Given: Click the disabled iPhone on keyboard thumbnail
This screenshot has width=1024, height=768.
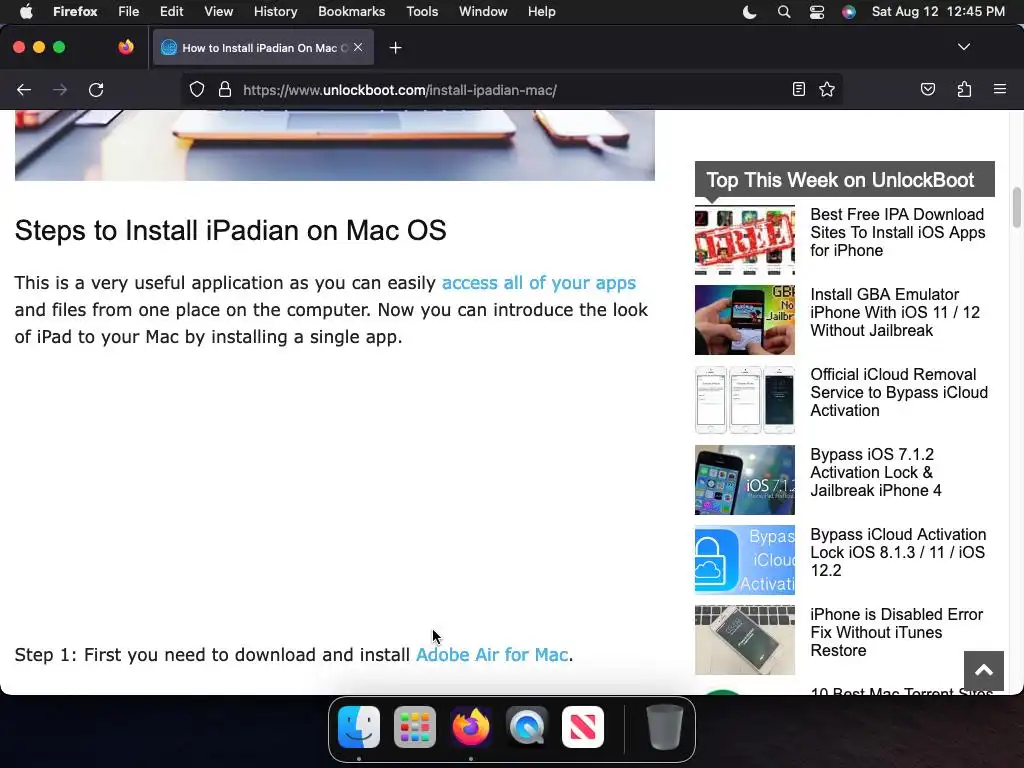Looking at the screenshot, I should (x=744, y=640).
